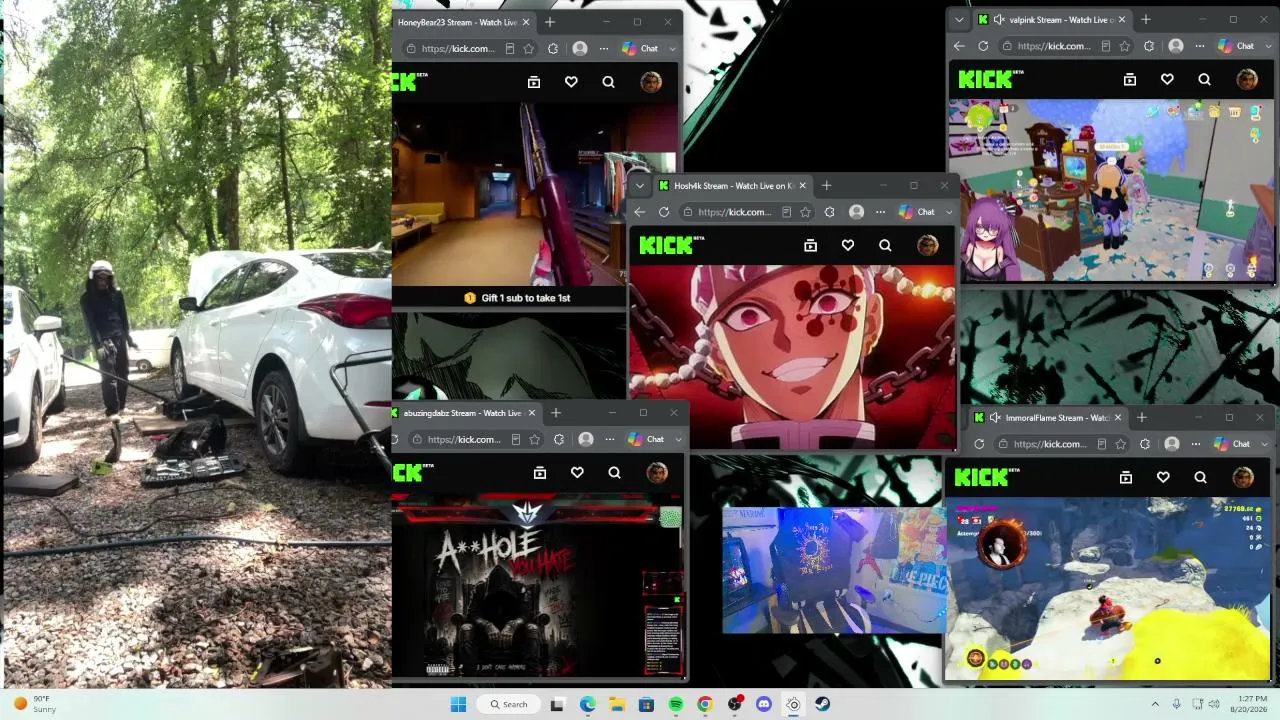Viewport: 1280px width, 720px height.
Task: Open the three-dot menu in Hosh4k window
Action: coord(881,212)
